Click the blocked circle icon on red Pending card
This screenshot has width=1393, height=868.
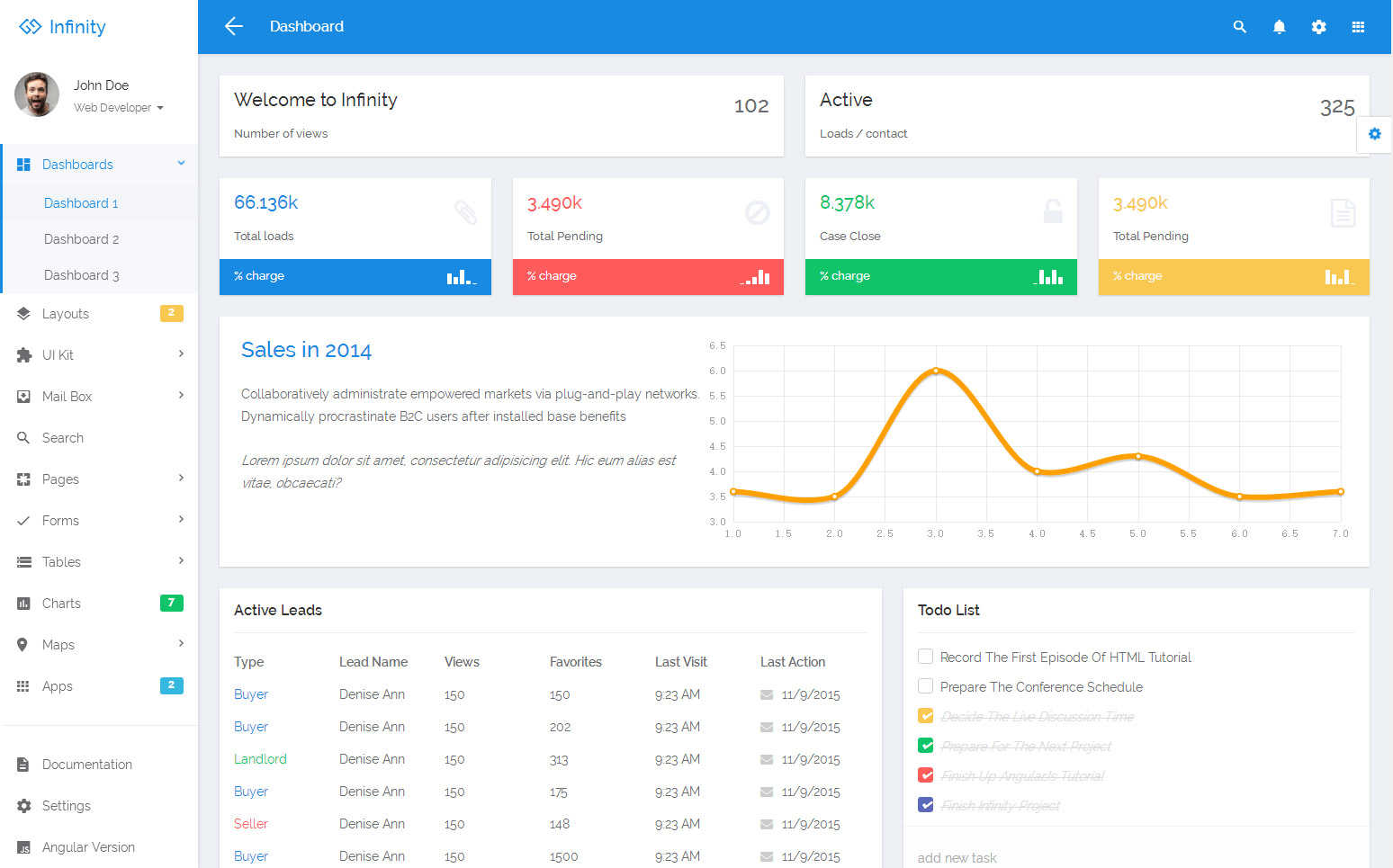758,212
